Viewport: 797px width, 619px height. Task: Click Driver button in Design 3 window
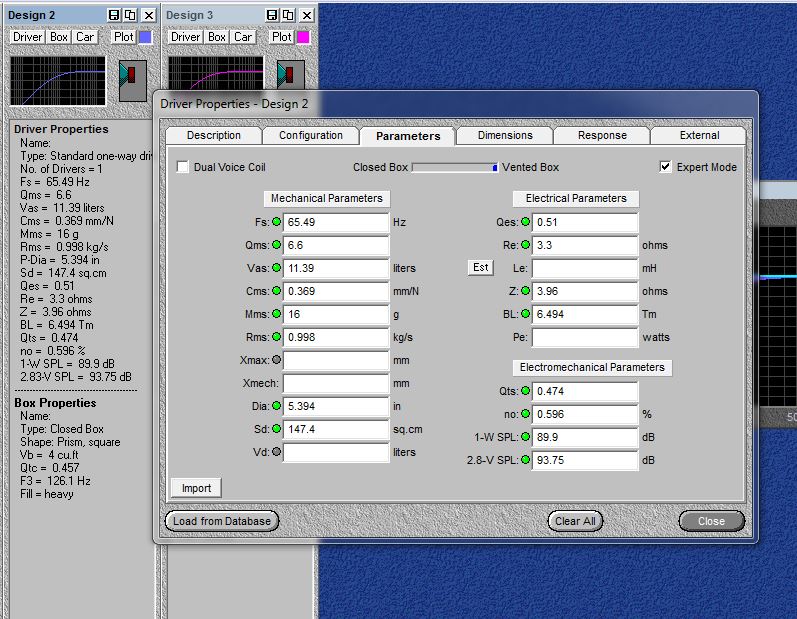186,37
